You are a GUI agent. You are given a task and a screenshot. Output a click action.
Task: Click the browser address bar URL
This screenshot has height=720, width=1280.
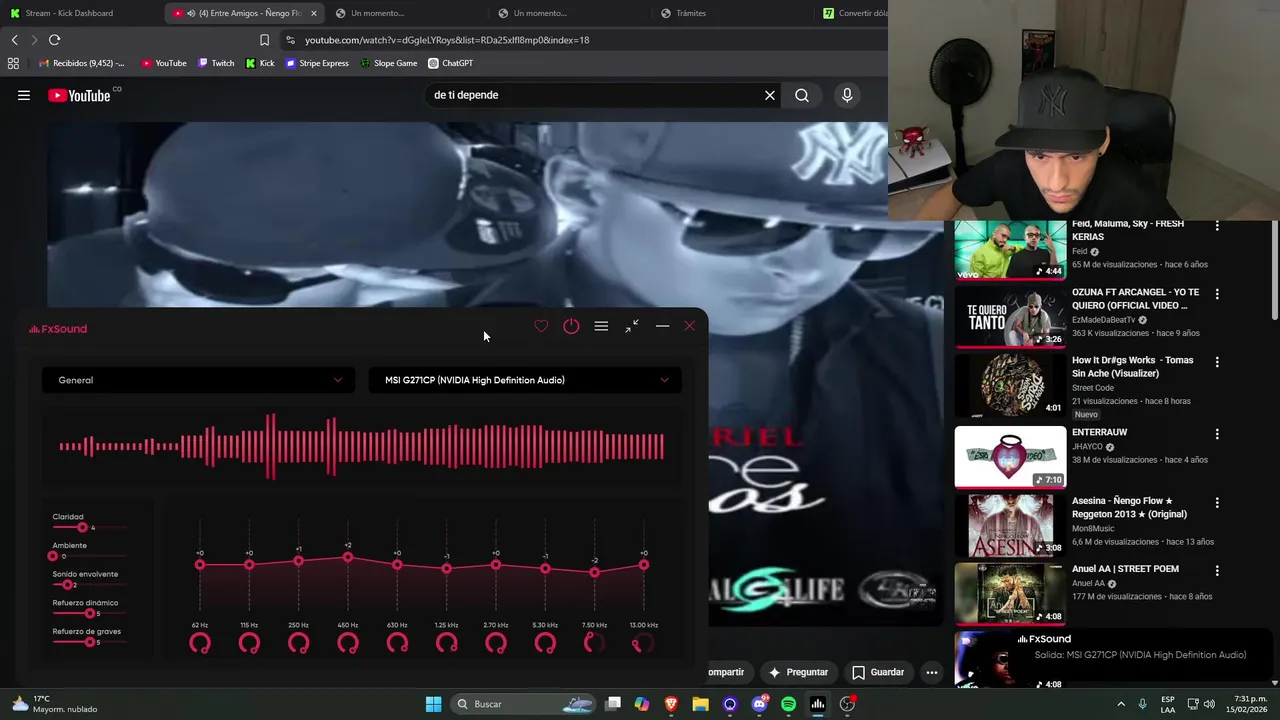click(447, 40)
